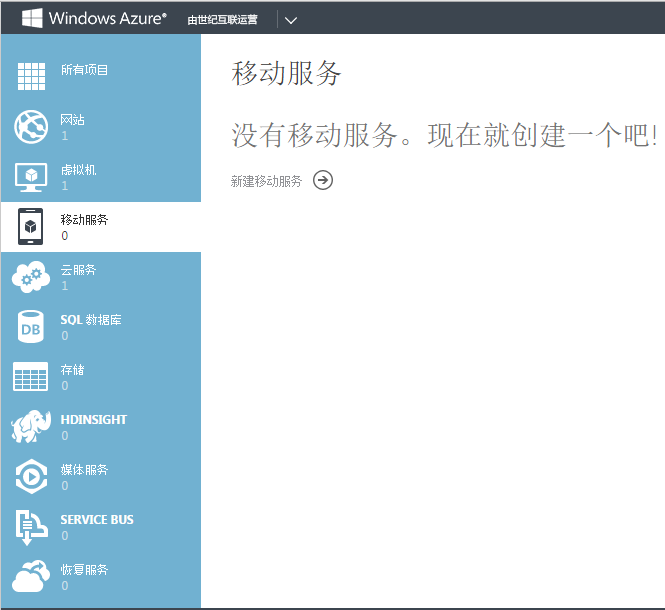Click the count under 云服务
The width and height of the screenshot is (665, 610).
tap(64, 285)
